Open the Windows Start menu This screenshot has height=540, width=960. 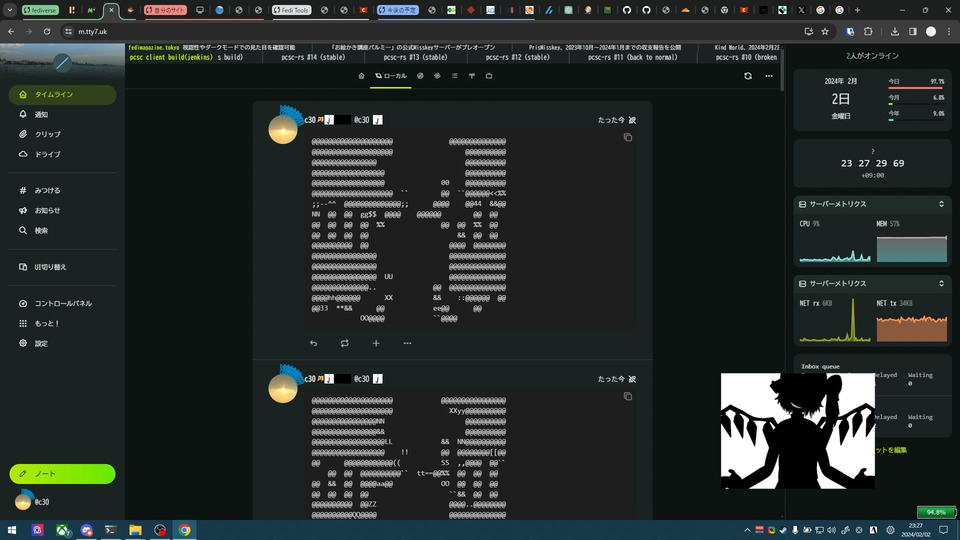pos(12,530)
